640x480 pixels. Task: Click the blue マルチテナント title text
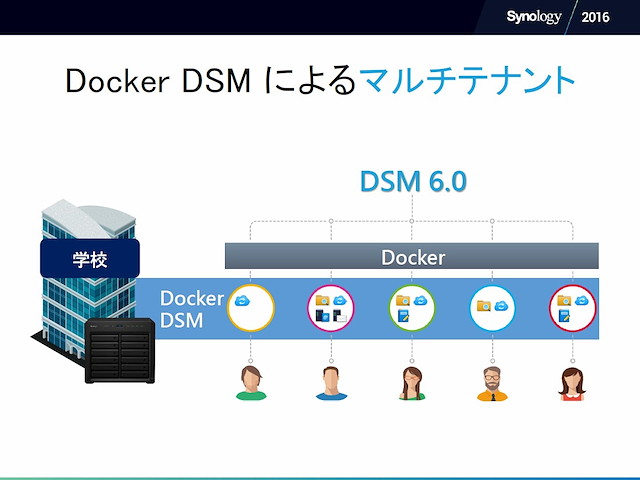(468, 80)
